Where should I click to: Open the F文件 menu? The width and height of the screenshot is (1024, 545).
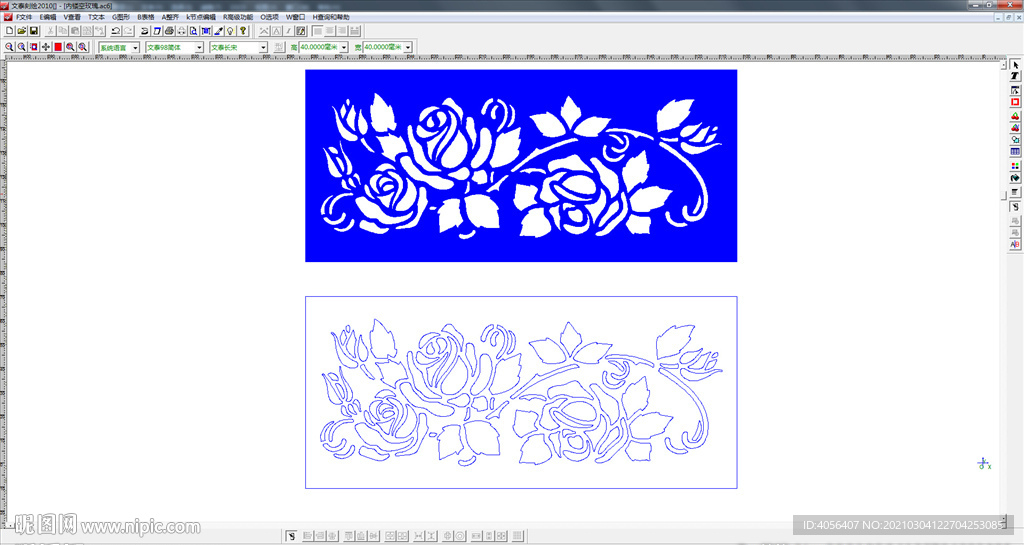[23, 17]
